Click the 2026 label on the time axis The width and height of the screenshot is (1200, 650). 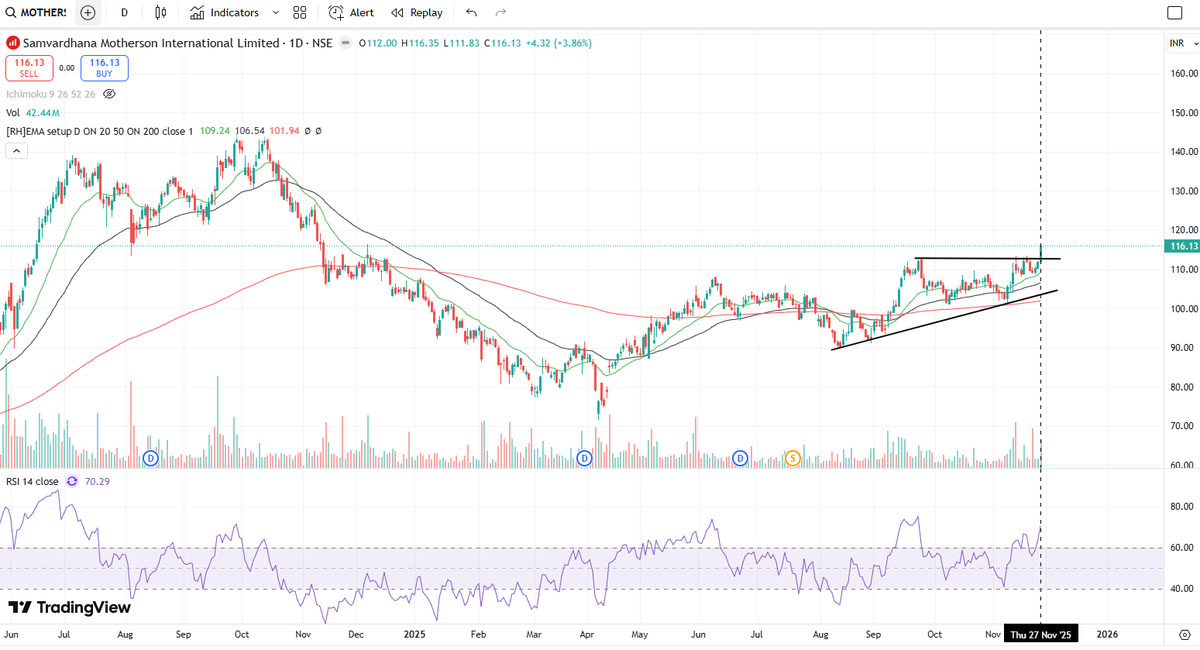point(1107,635)
